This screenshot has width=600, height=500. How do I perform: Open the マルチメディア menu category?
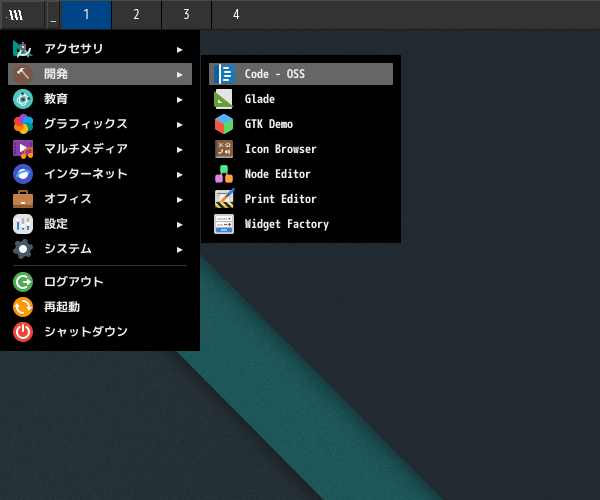(86, 149)
